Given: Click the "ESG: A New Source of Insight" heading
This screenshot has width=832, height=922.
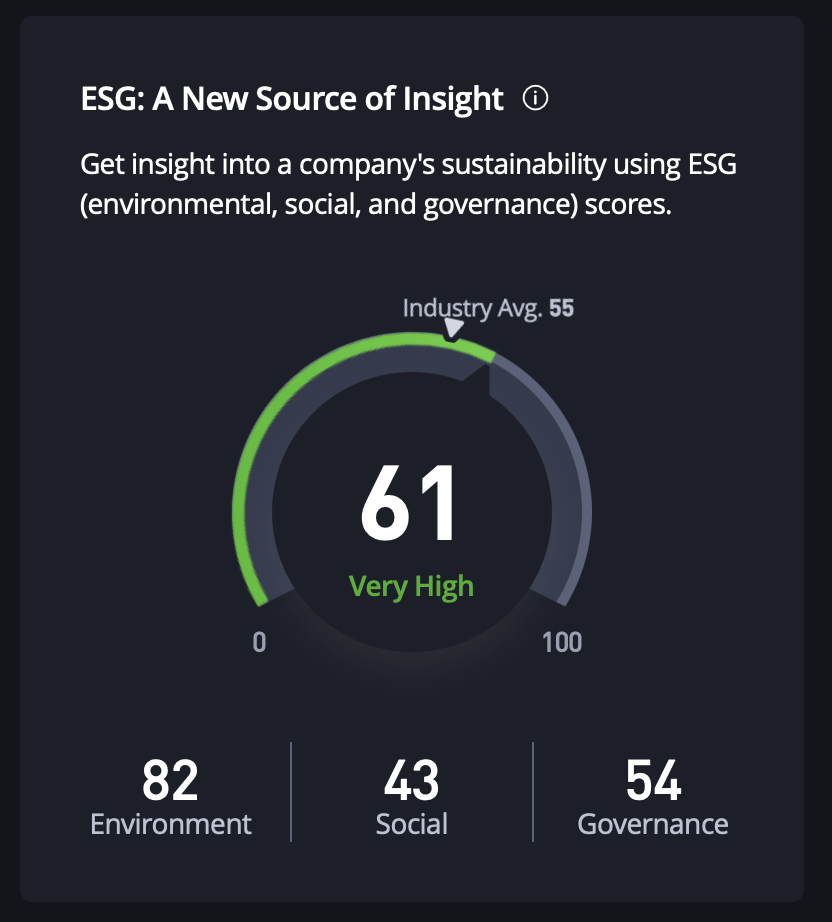Looking at the screenshot, I should [292, 99].
